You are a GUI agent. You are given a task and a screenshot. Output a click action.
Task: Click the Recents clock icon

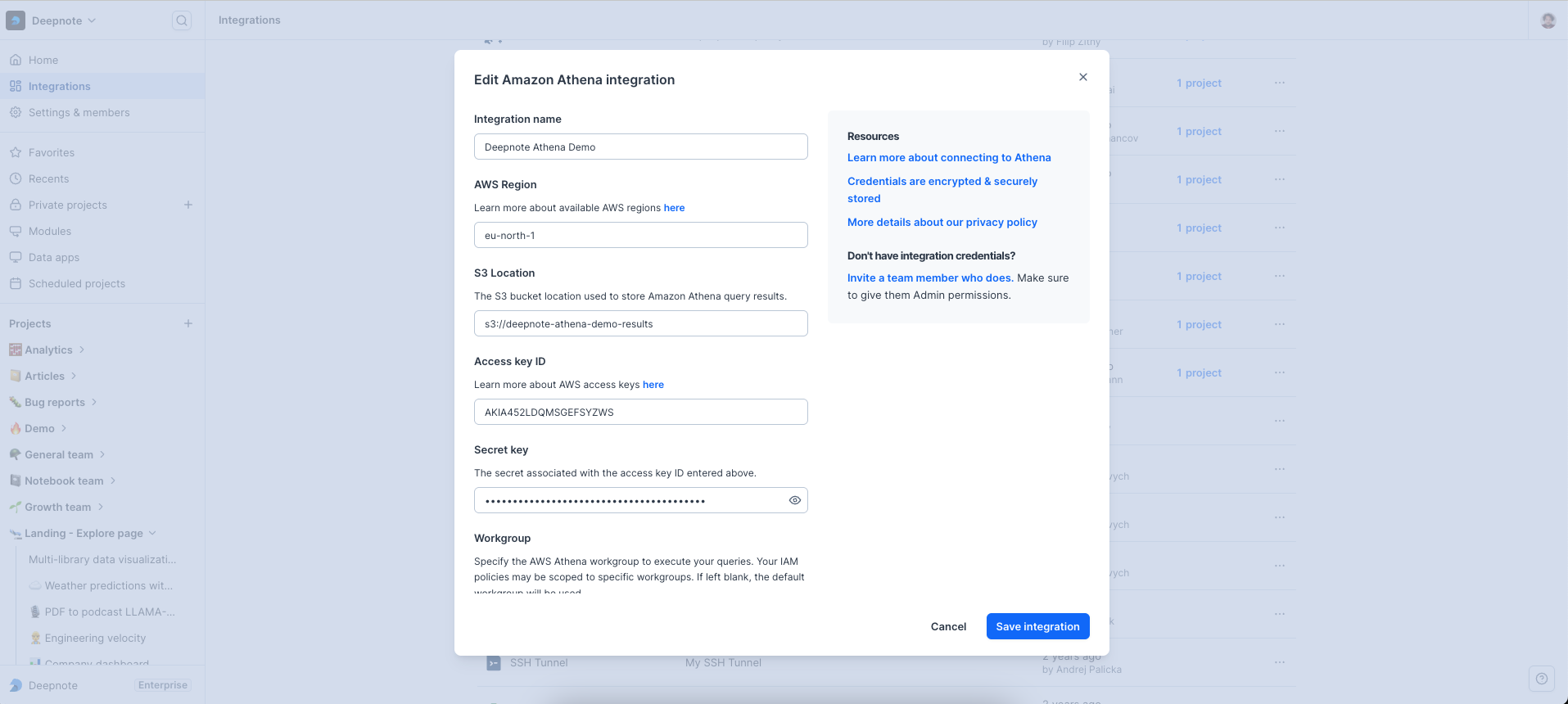tap(16, 178)
